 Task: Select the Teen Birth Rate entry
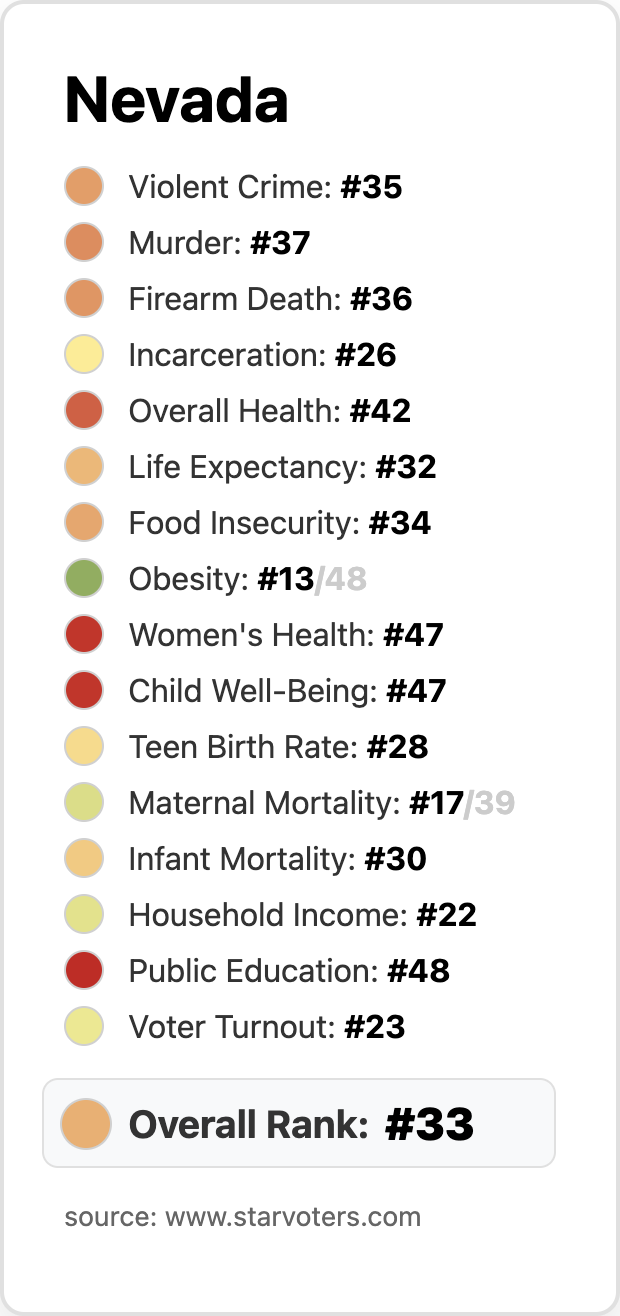278,747
